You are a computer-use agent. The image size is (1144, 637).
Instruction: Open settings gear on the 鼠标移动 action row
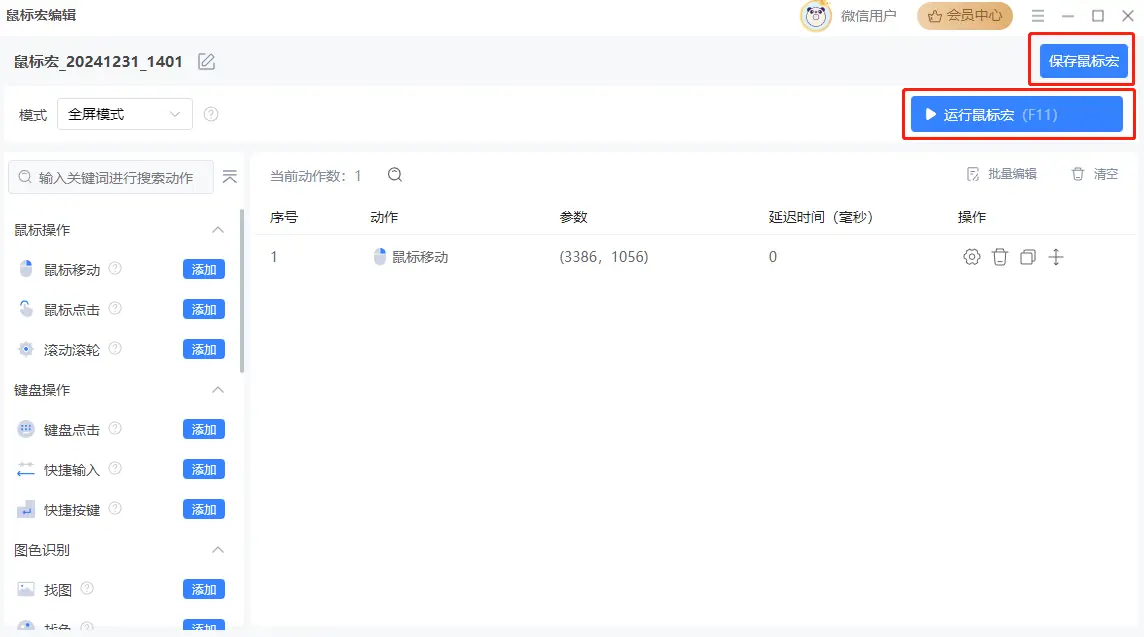(x=971, y=257)
